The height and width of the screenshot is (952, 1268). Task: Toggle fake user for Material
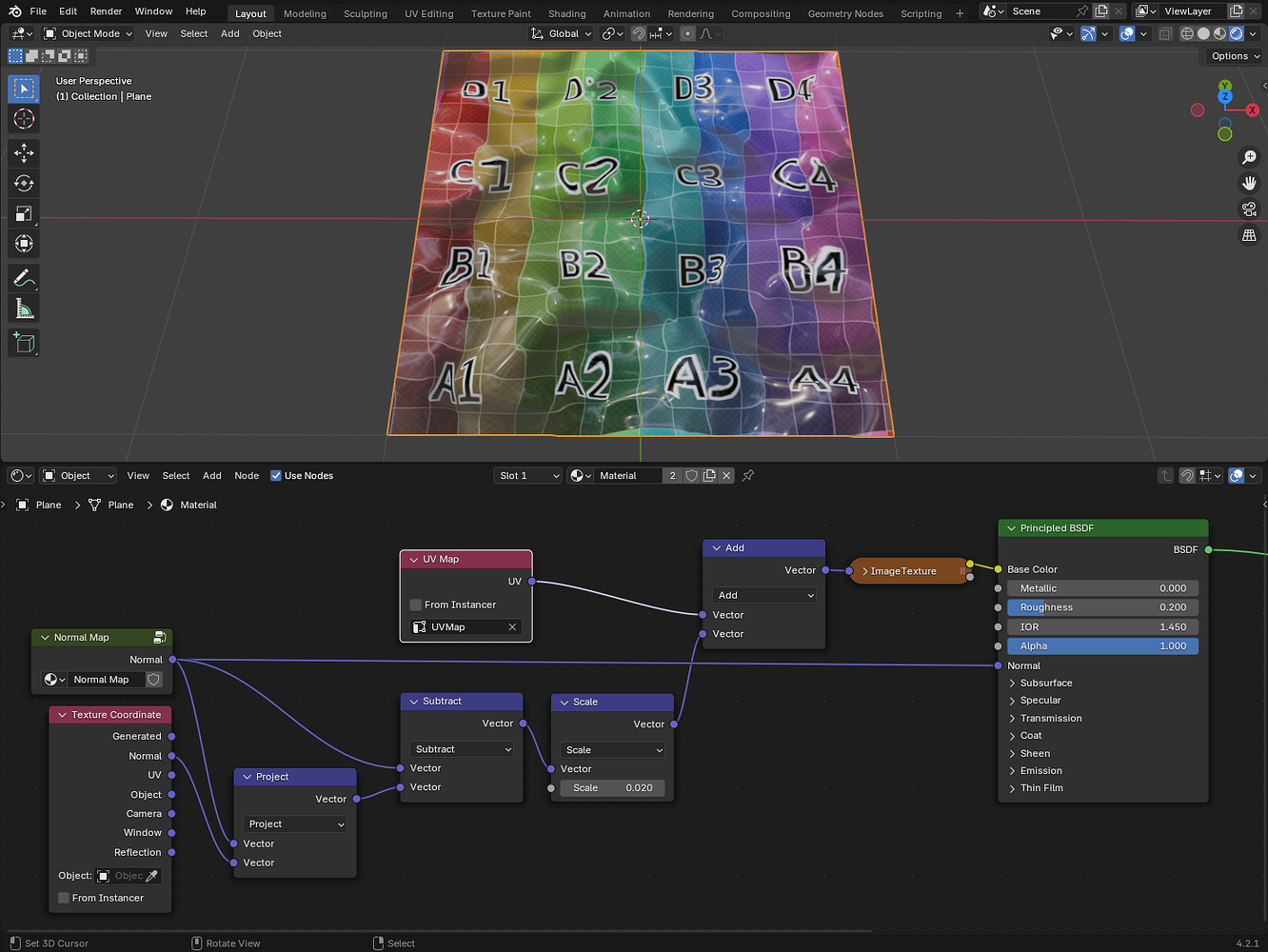692,476
